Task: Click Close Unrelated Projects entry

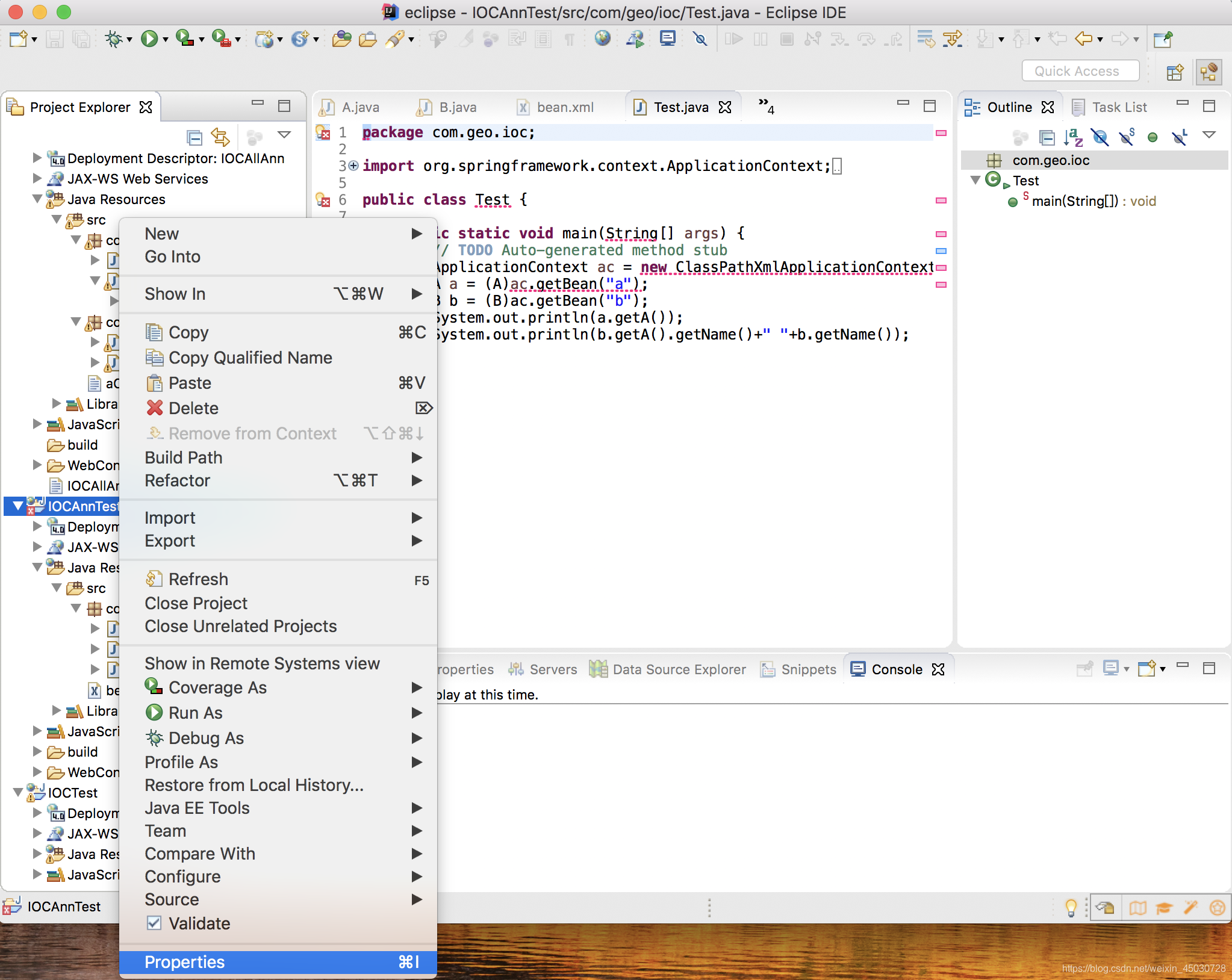Action: click(x=278, y=626)
